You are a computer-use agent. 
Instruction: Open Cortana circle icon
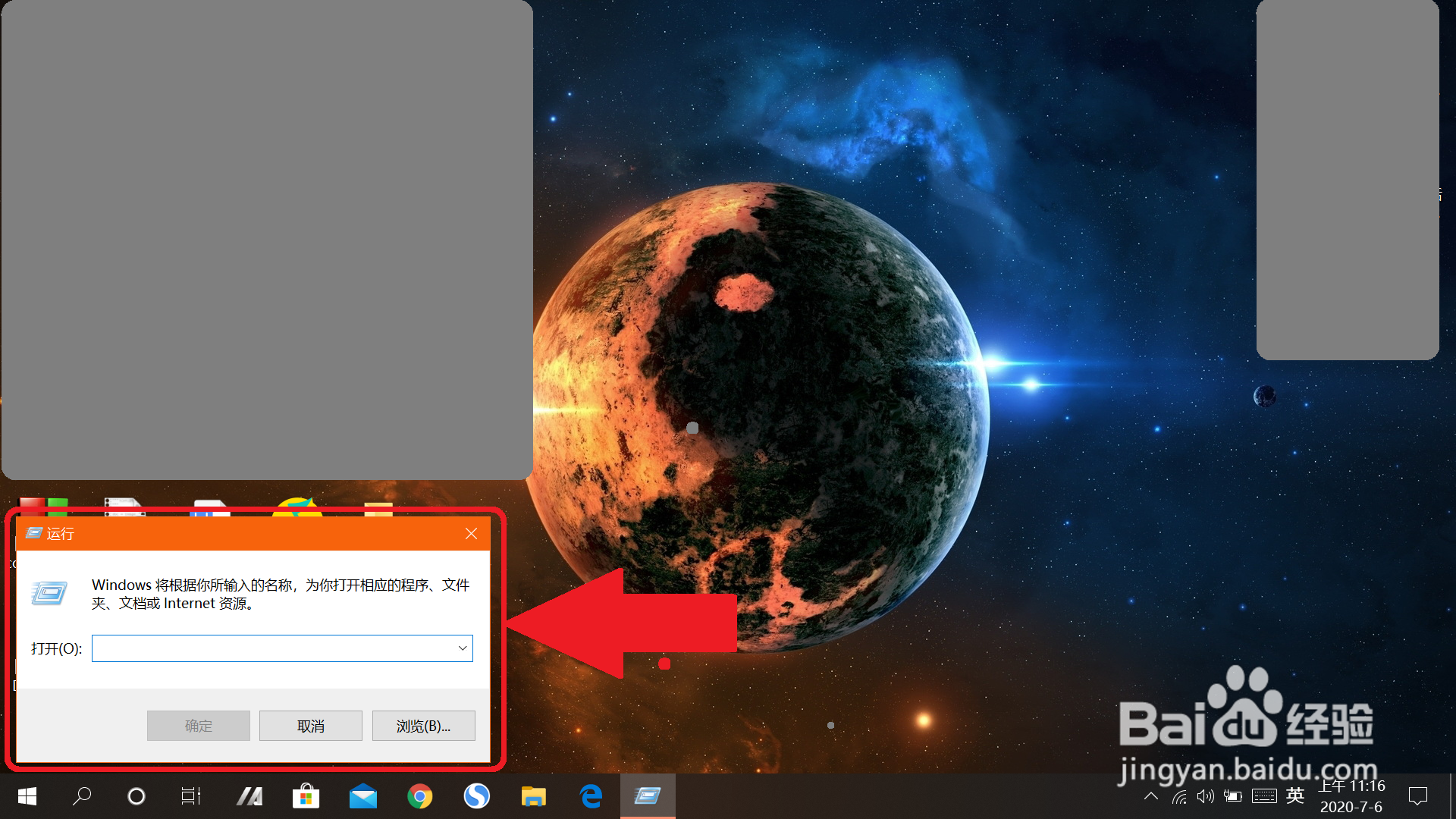[x=136, y=796]
